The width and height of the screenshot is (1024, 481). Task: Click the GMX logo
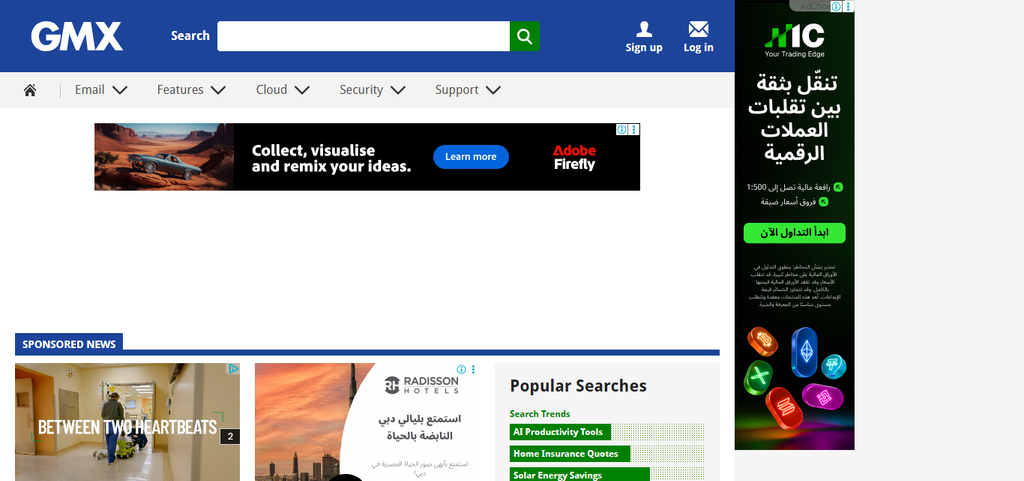(x=76, y=36)
